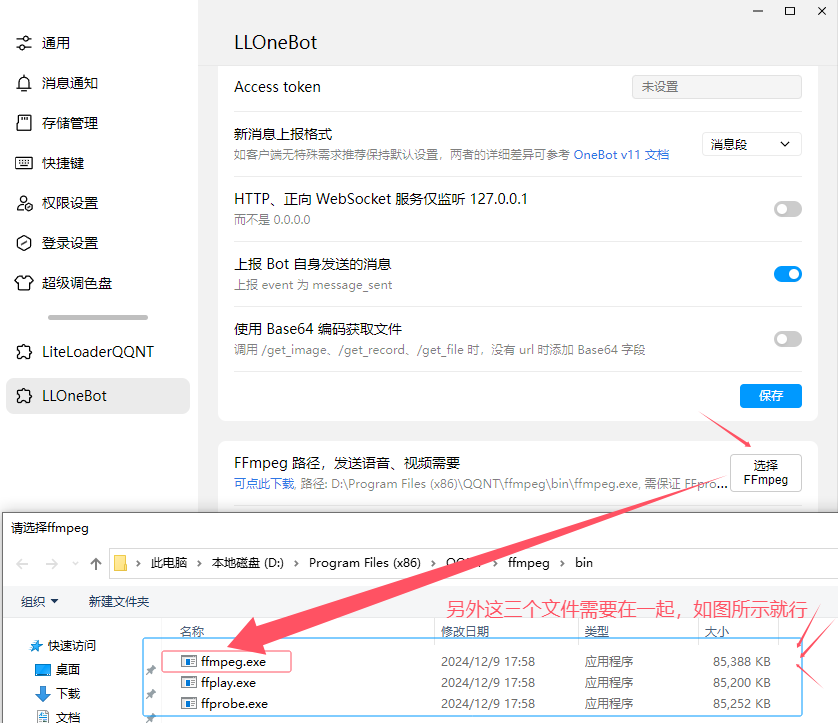Image resolution: width=838 pixels, height=723 pixels.
Task: Click the 超级调色盘 shirt icon
Action: click(x=24, y=283)
